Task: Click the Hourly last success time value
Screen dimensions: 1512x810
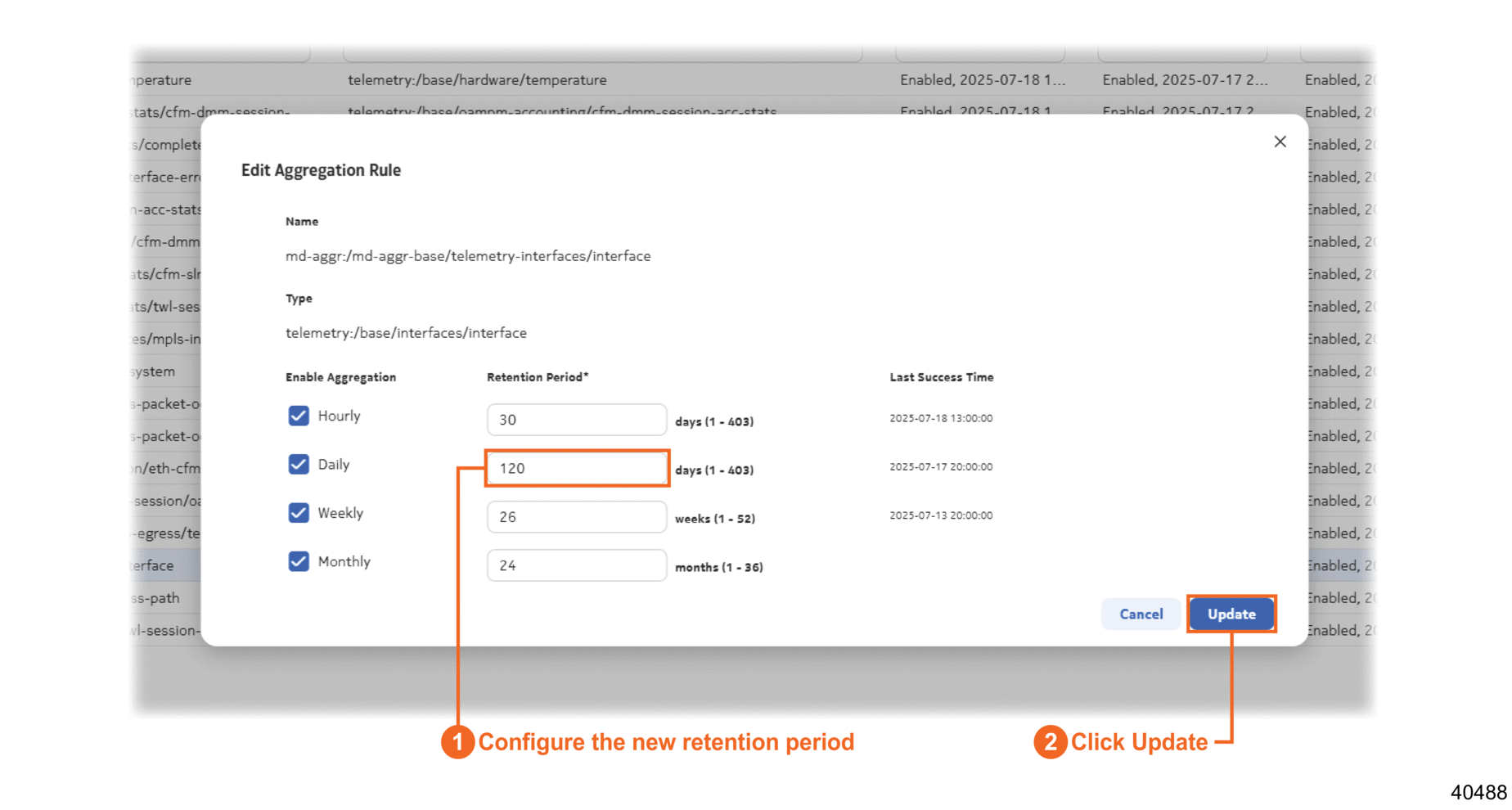Action: (941, 418)
